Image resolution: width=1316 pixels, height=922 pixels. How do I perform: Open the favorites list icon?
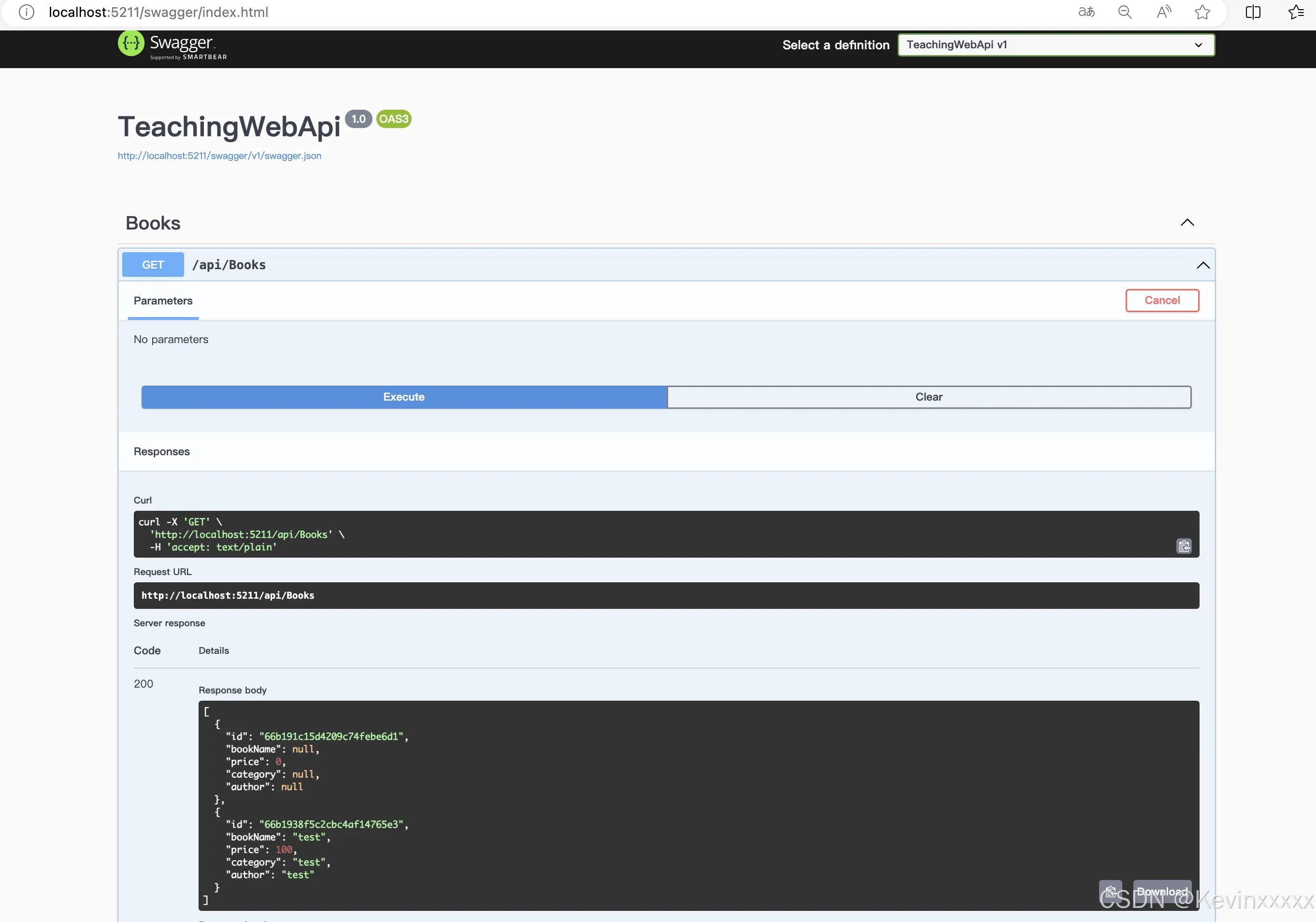(1296, 12)
